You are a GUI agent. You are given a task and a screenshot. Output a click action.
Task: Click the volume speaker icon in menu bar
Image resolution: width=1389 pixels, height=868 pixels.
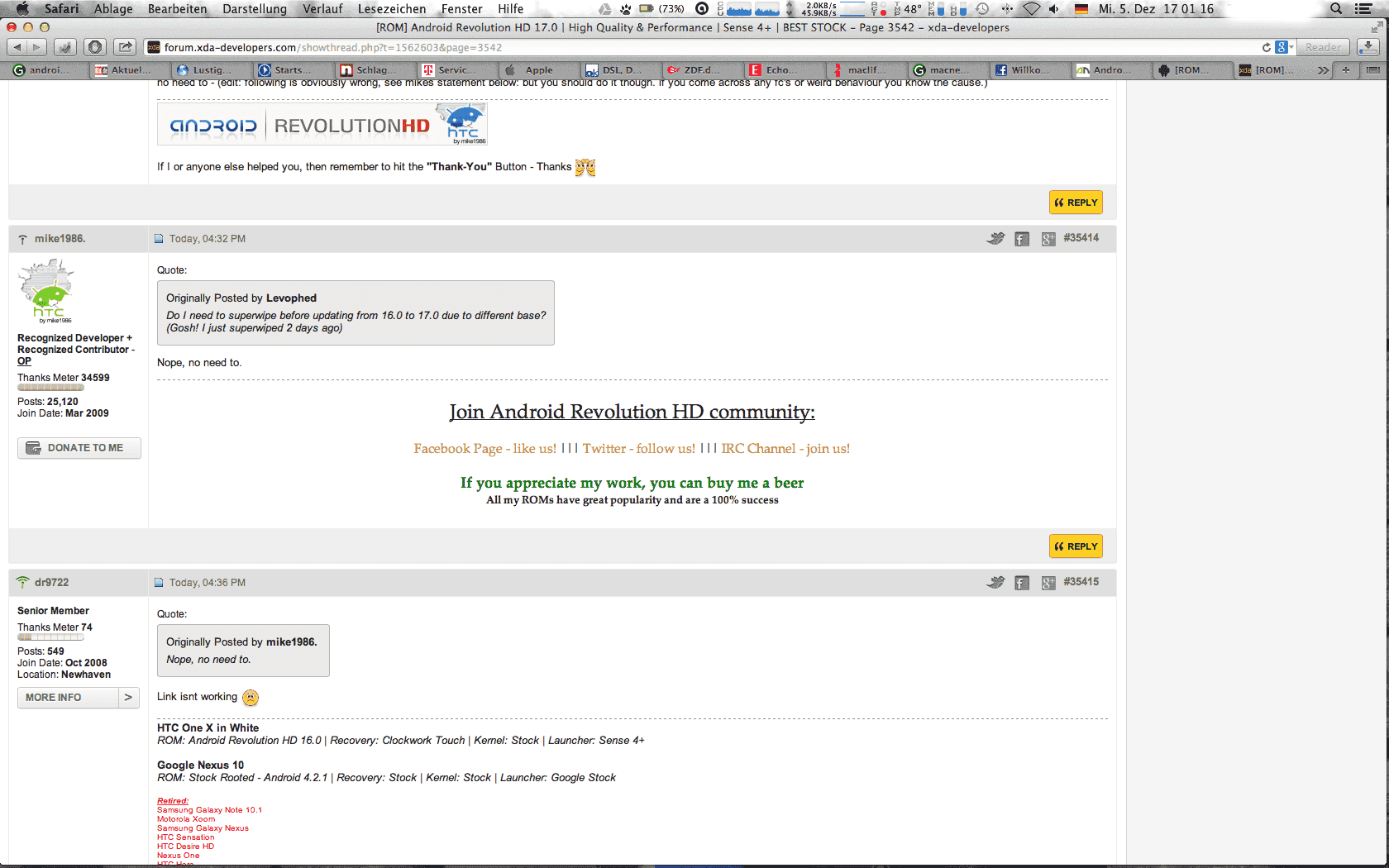pyautogui.click(x=1054, y=9)
